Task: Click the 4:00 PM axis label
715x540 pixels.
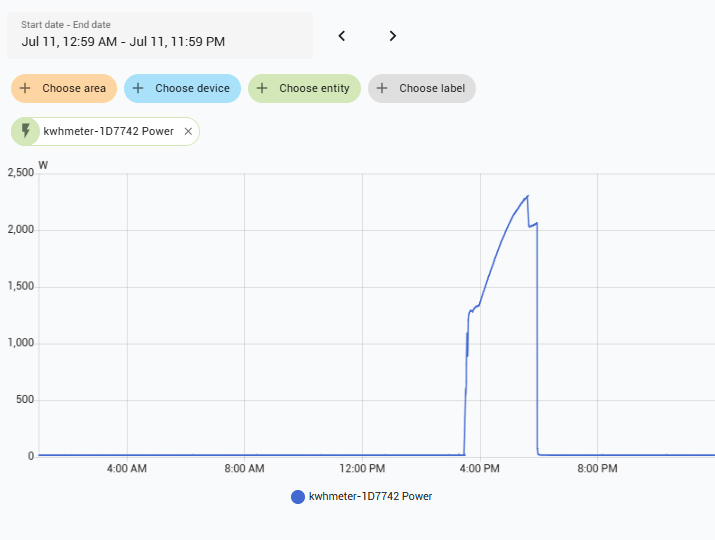Action: [x=480, y=468]
